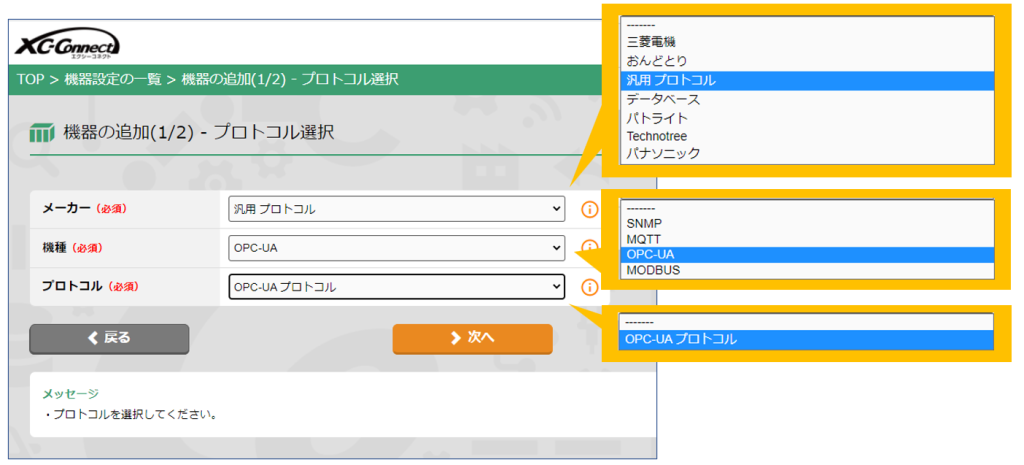Click info icon beside メーカー dropdown
Viewport: 1024px width, 465px height.
(590, 209)
